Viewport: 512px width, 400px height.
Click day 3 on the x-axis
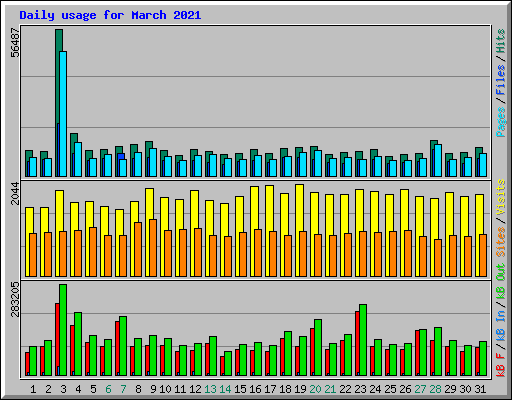click(63, 389)
